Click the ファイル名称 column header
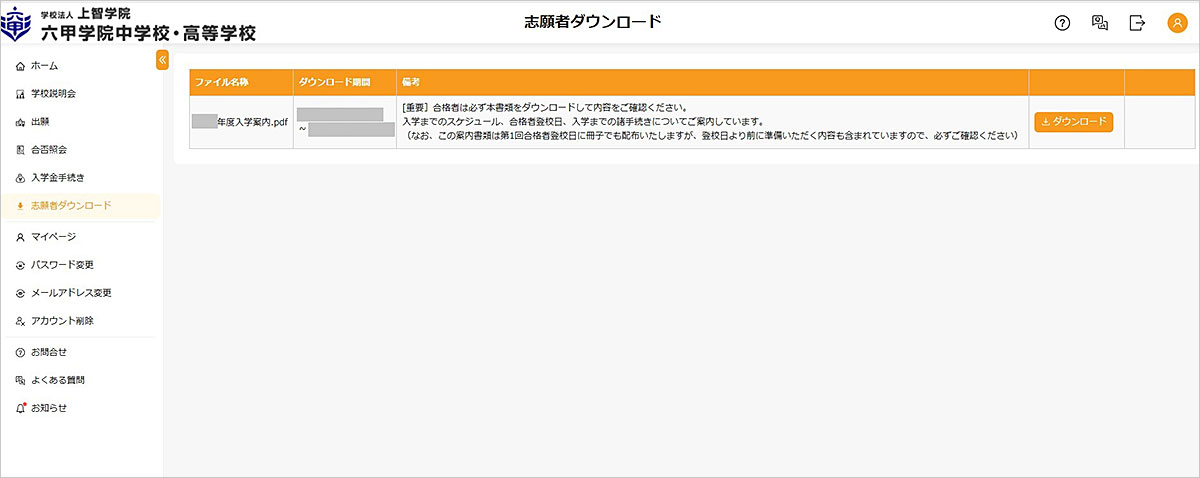Image resolution: width=1200 pixels, height=478 pixels. pos(221,81)
